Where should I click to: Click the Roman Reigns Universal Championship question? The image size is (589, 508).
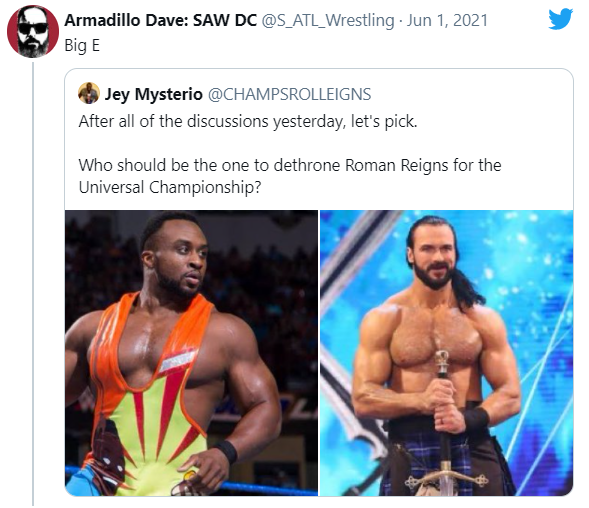pyautogui.click(x=290, y=176)
